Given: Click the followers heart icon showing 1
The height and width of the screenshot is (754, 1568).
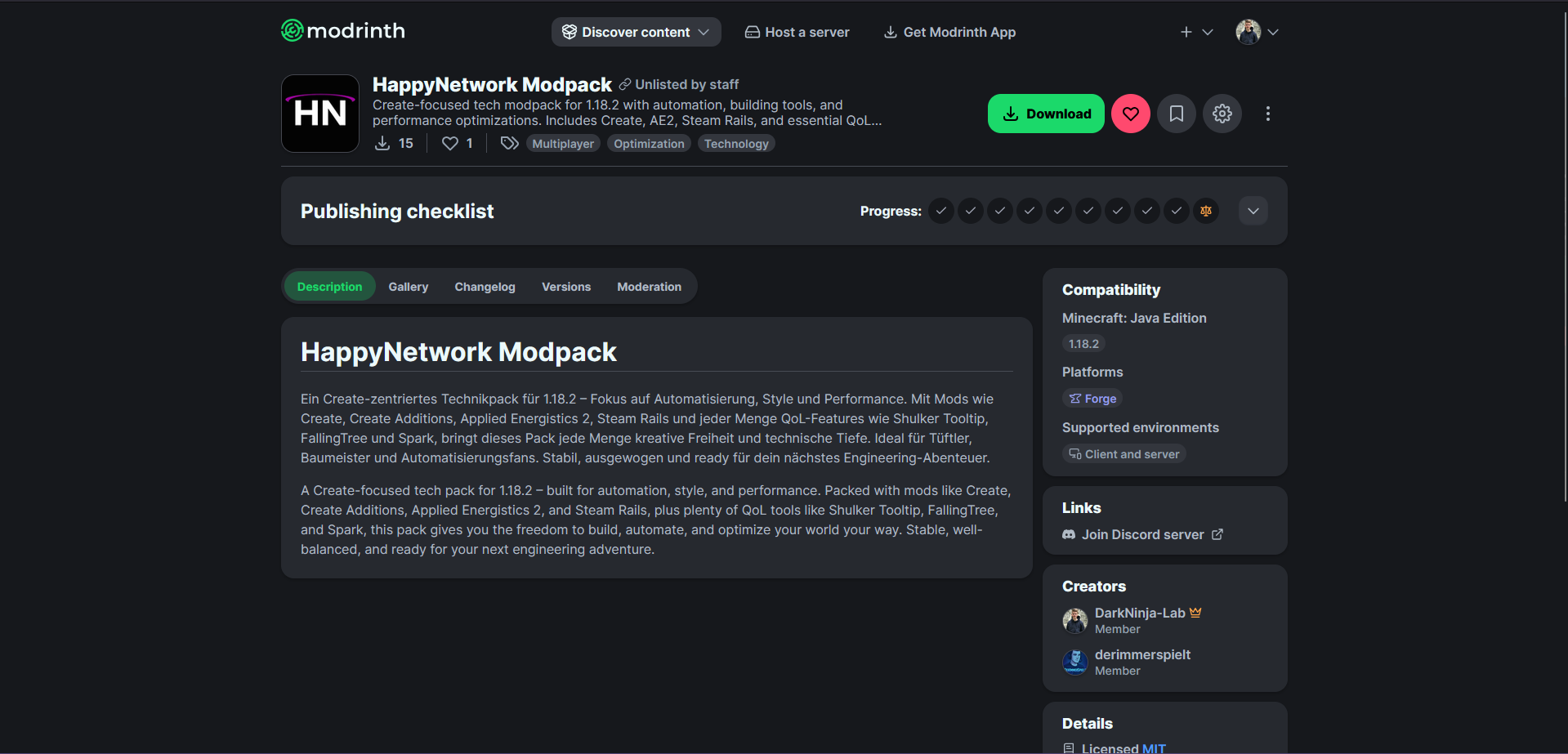Looking at the screenshot, I should pyautogui.click(x=450, y=144).
